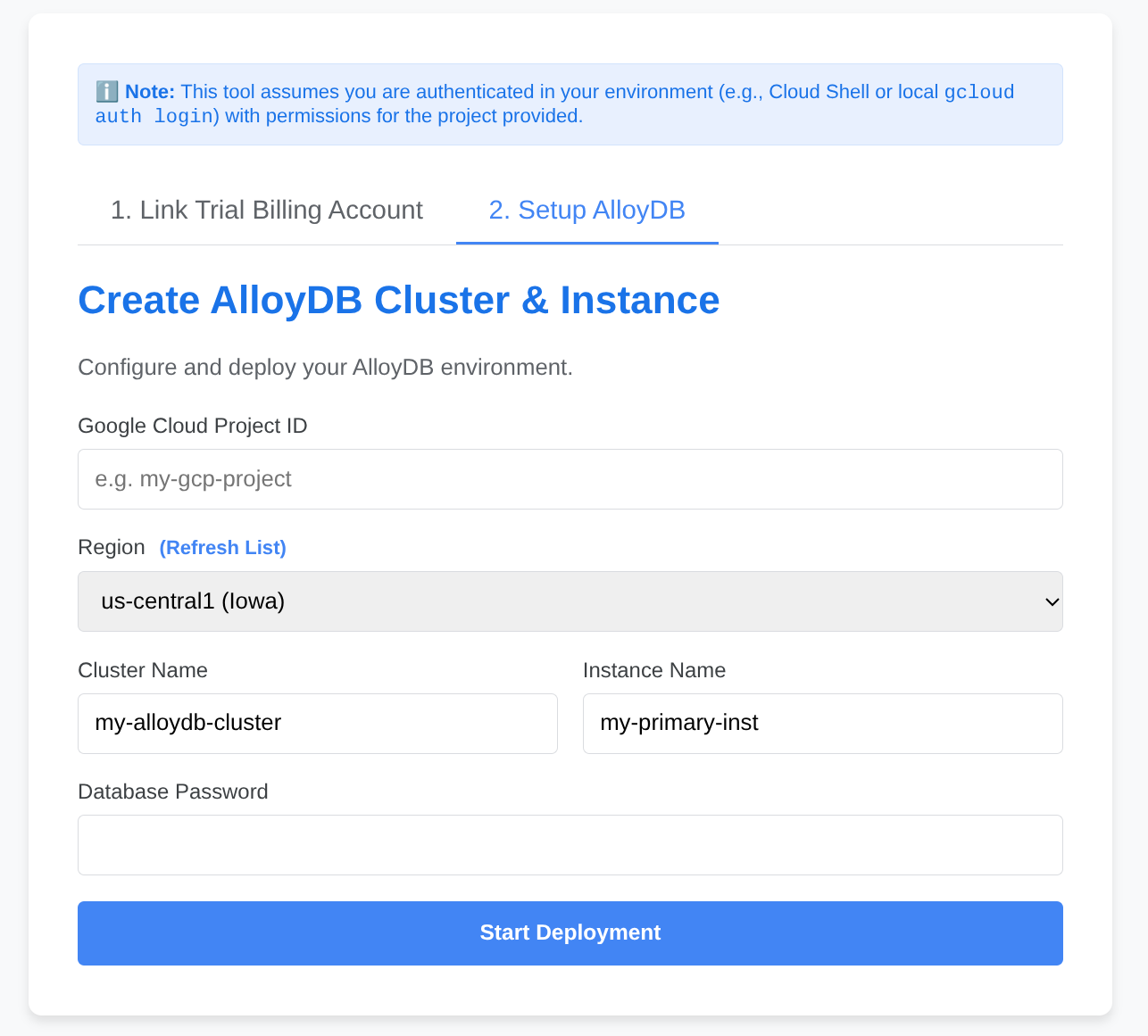This screenshot has width=1148, height=1036.
Task: Select the Setup AlloyDB tab
Action: tap(586, 211)
